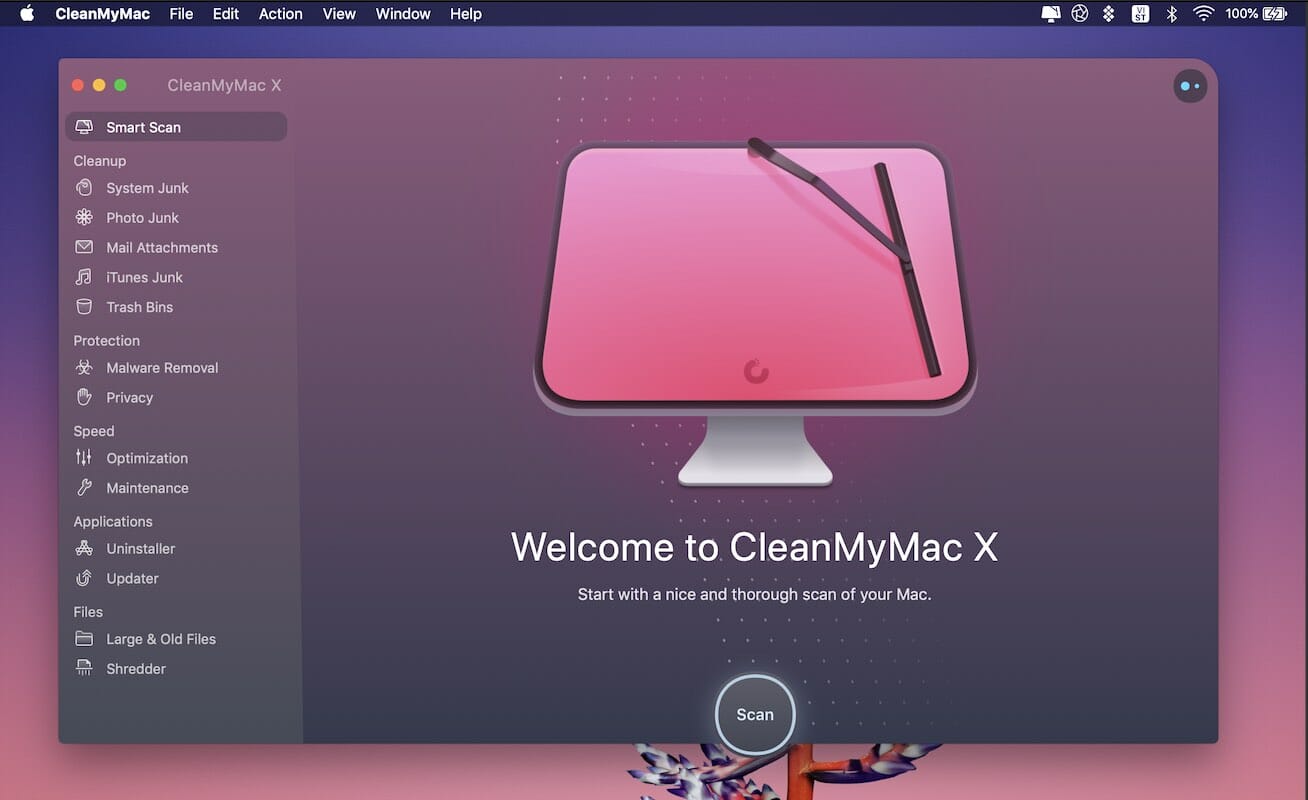Click the Large & Old Files folder icon
The image size is (1308, 800).
tap(84, 639)
